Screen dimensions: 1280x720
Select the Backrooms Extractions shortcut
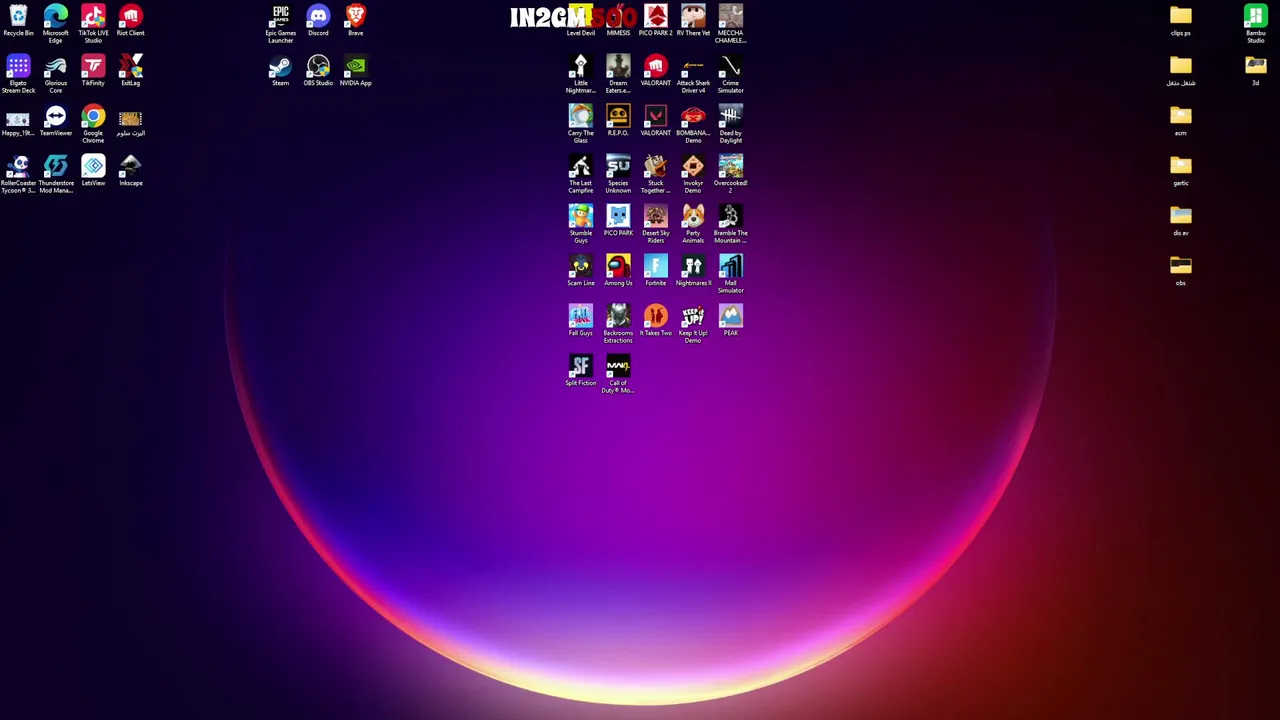(618, 316)
